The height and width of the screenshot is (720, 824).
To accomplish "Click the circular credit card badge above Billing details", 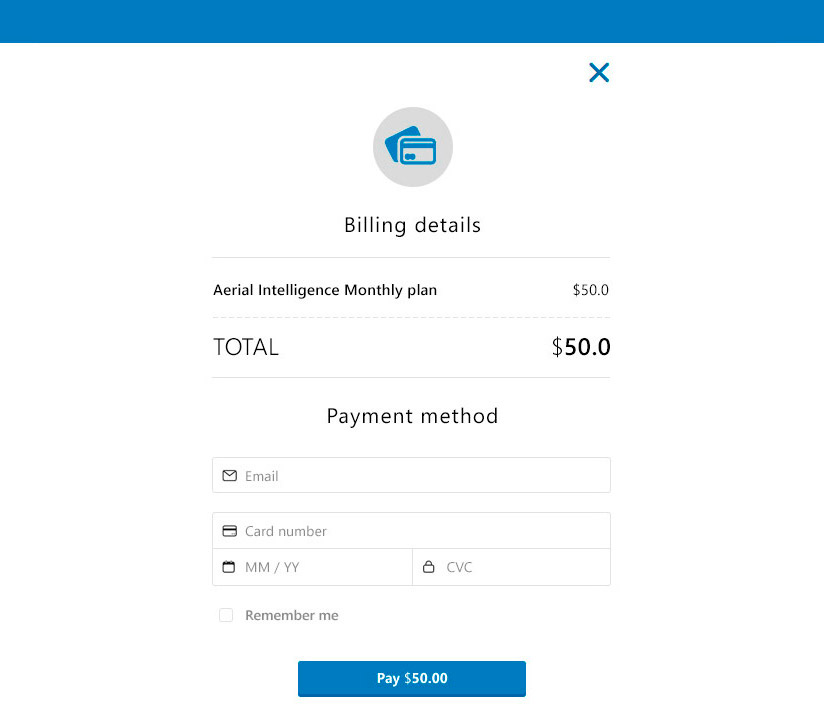I will point(412,147).
